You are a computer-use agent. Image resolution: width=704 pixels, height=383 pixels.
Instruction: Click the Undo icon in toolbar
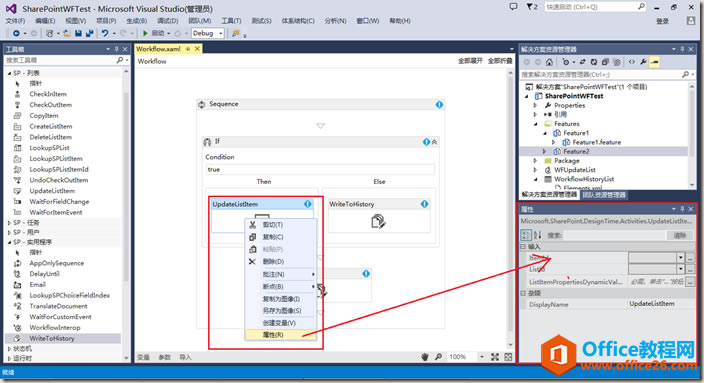point(105,33)
